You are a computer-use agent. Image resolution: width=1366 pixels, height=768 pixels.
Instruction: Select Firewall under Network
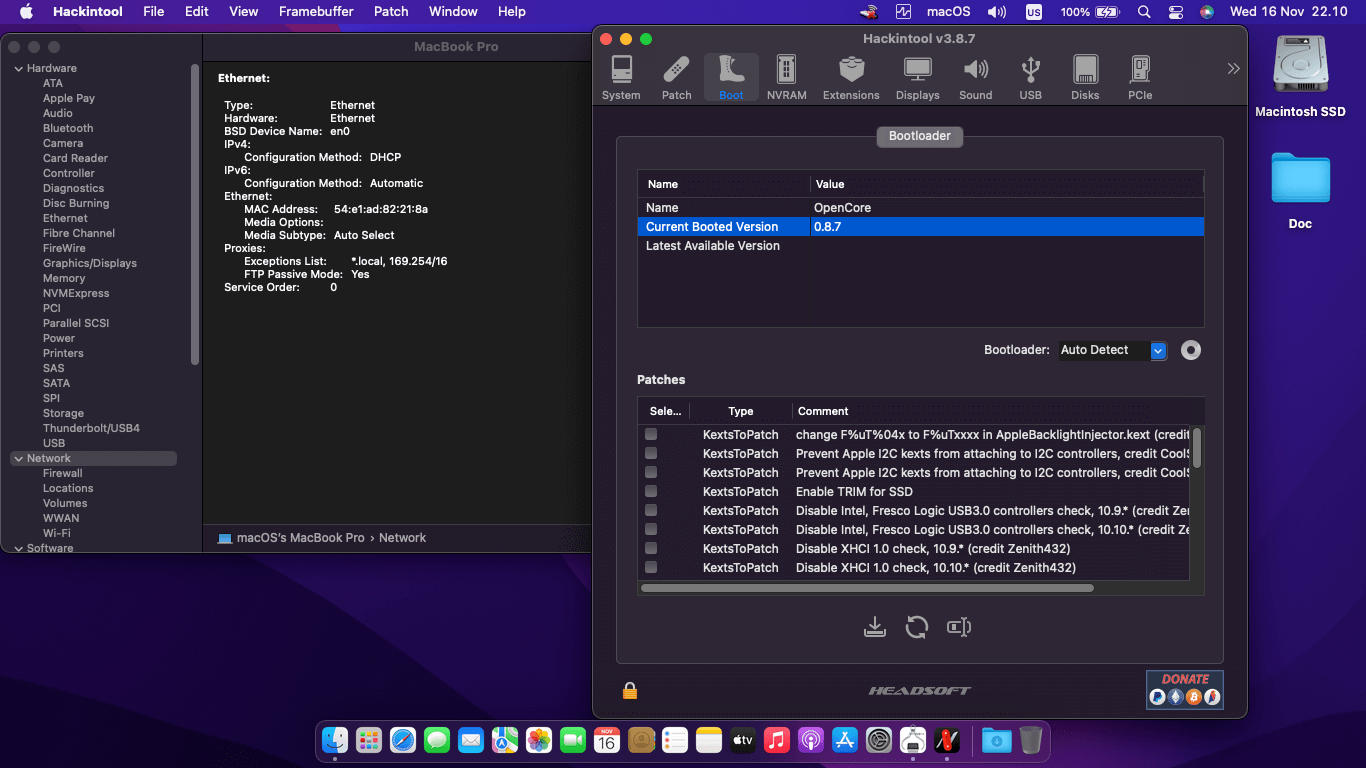click(x=62, y=473)
